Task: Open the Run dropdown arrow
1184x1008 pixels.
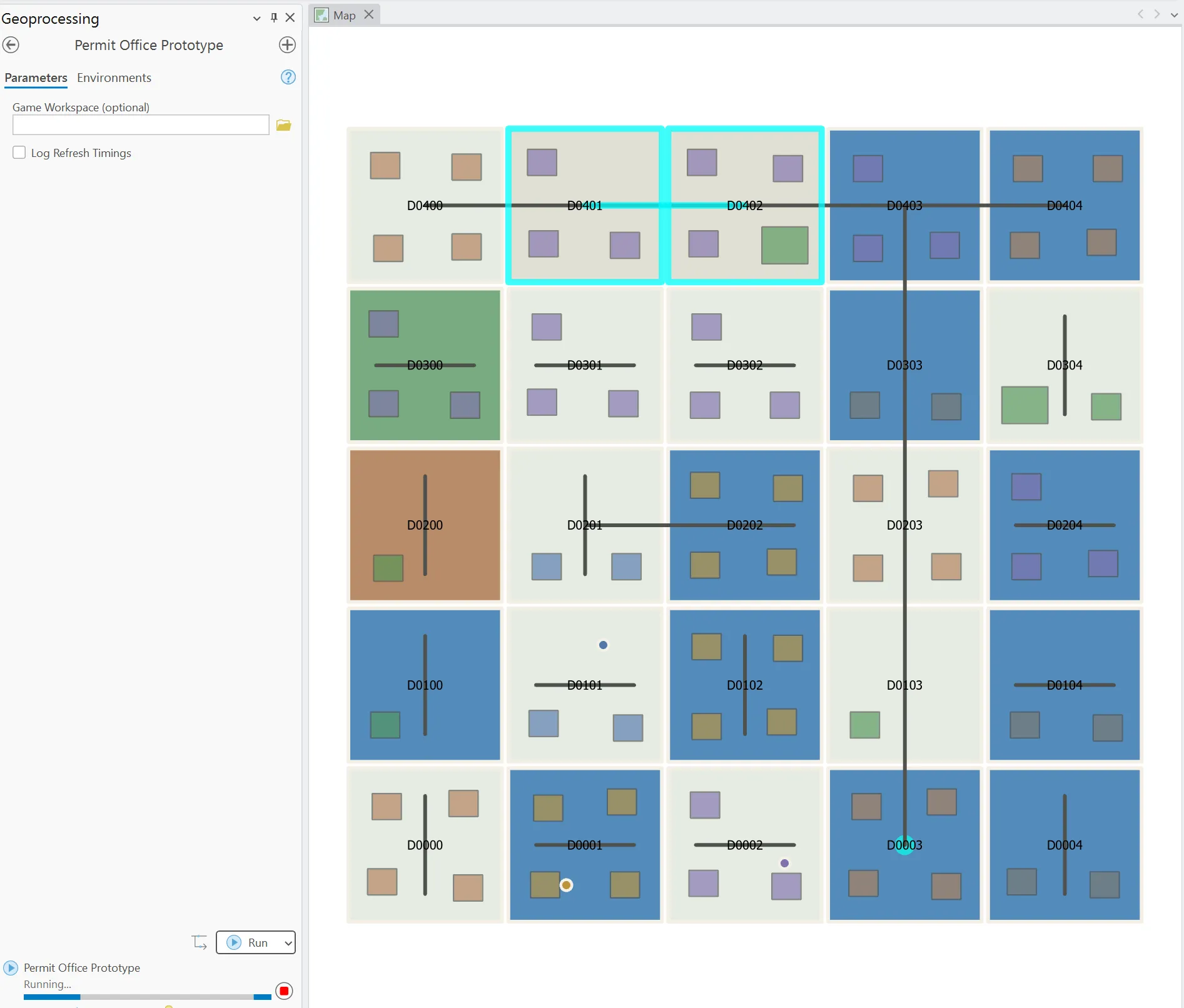Action: tap(288, 942)
